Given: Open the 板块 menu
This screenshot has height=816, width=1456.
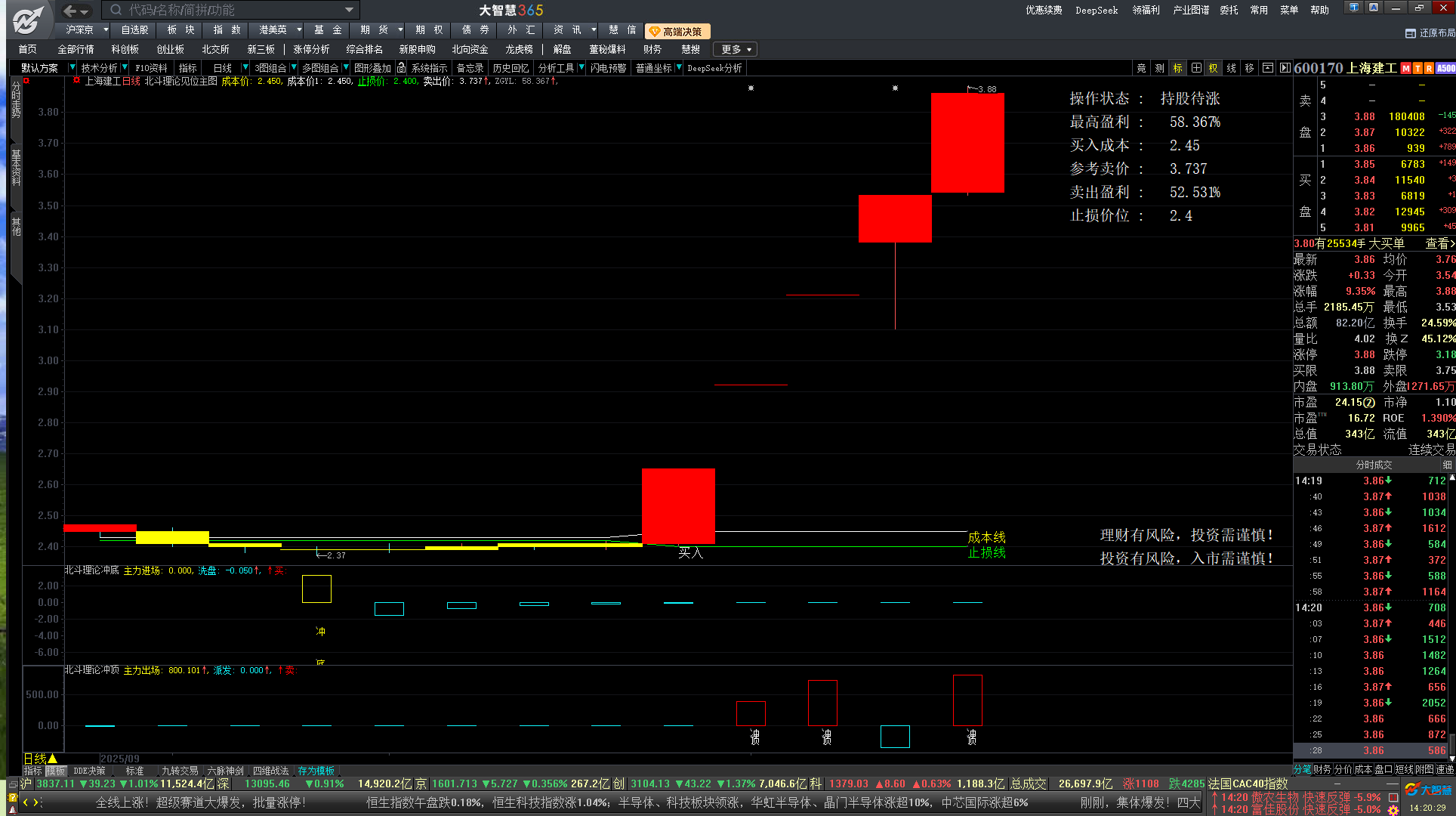Looking at the screenshot, I should (x=181, y=29).
